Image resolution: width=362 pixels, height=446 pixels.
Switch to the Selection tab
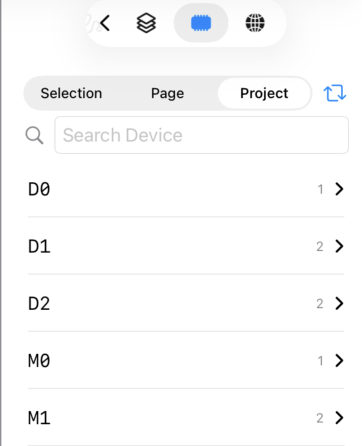[71, 93]
